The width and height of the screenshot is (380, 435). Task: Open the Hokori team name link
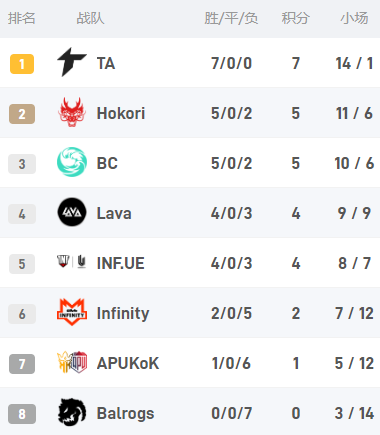[121, 113]
